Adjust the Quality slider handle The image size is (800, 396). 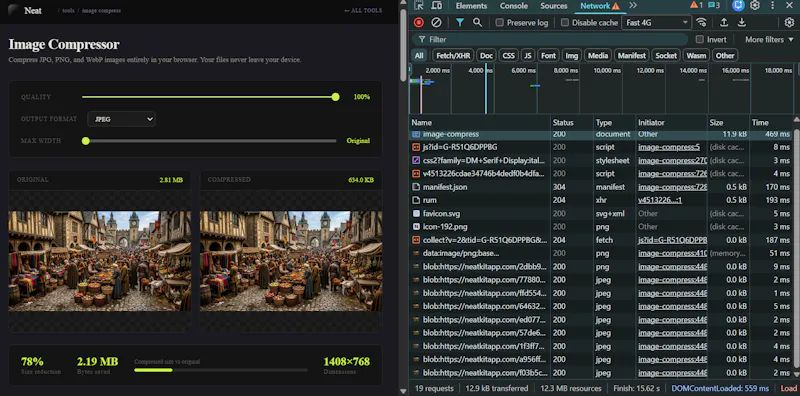[335, 97]
